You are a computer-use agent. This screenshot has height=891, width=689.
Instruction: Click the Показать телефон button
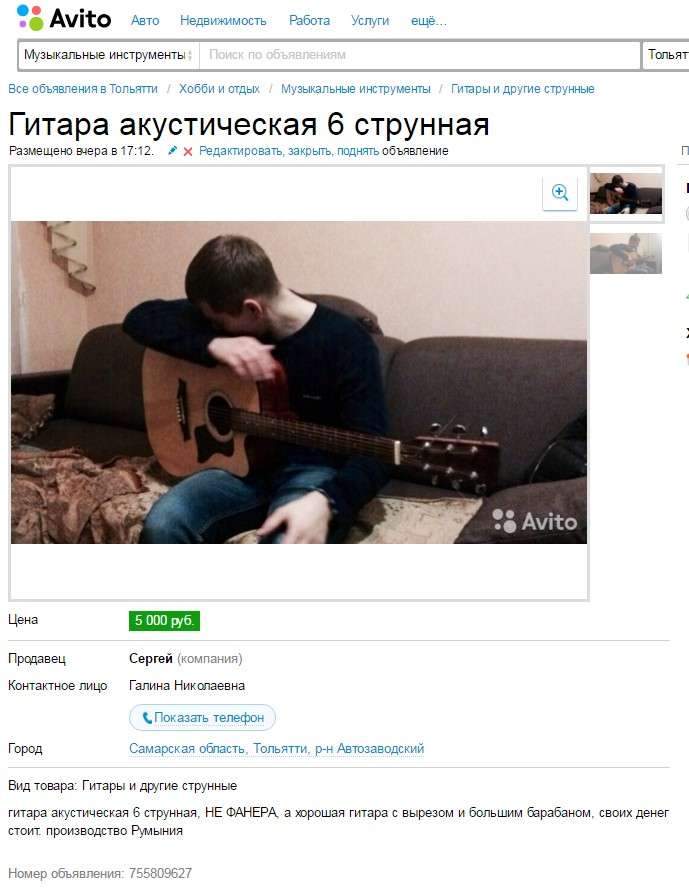point(202,718)
